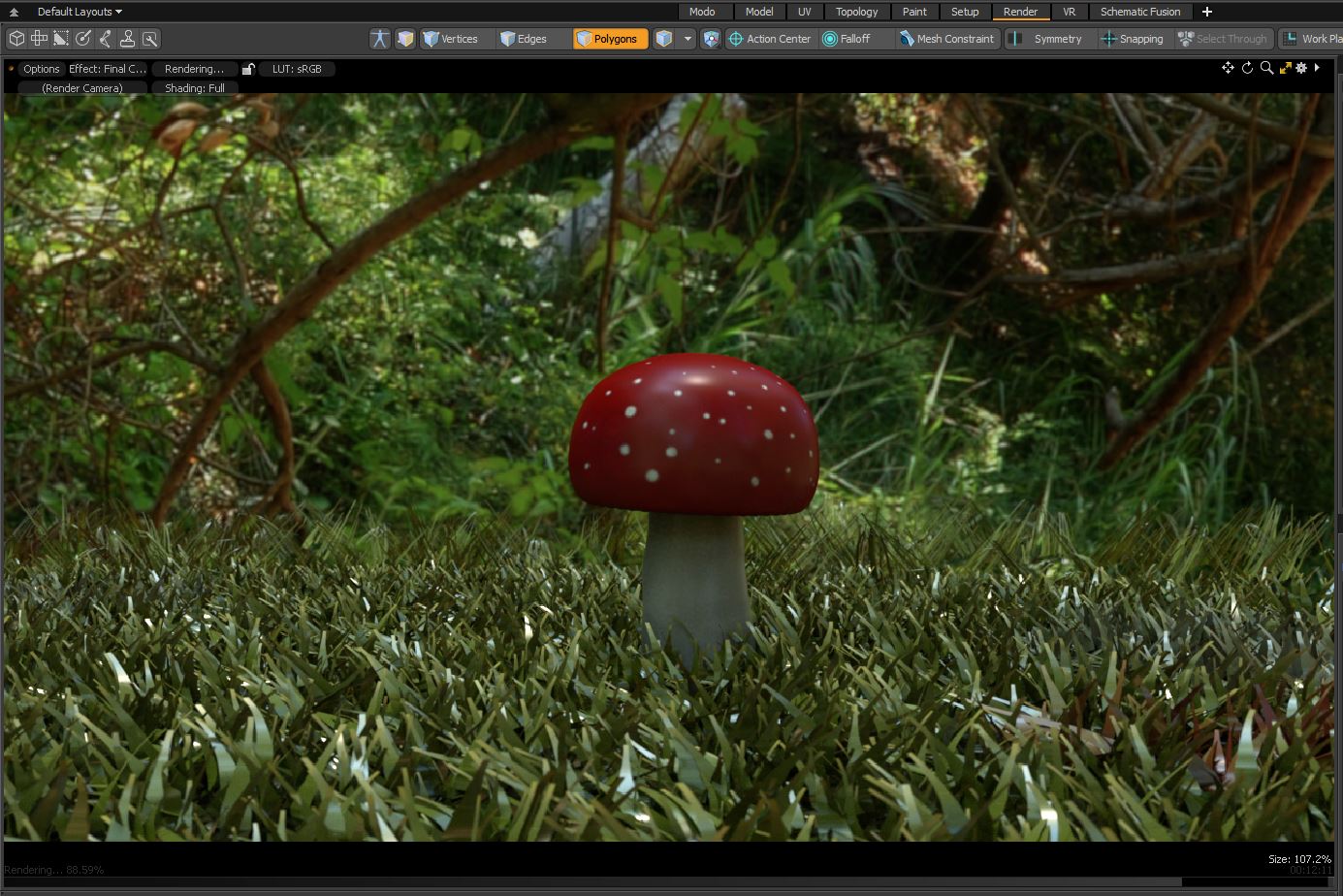
Task: Switch to the UV layout tab
Action: 805,12
